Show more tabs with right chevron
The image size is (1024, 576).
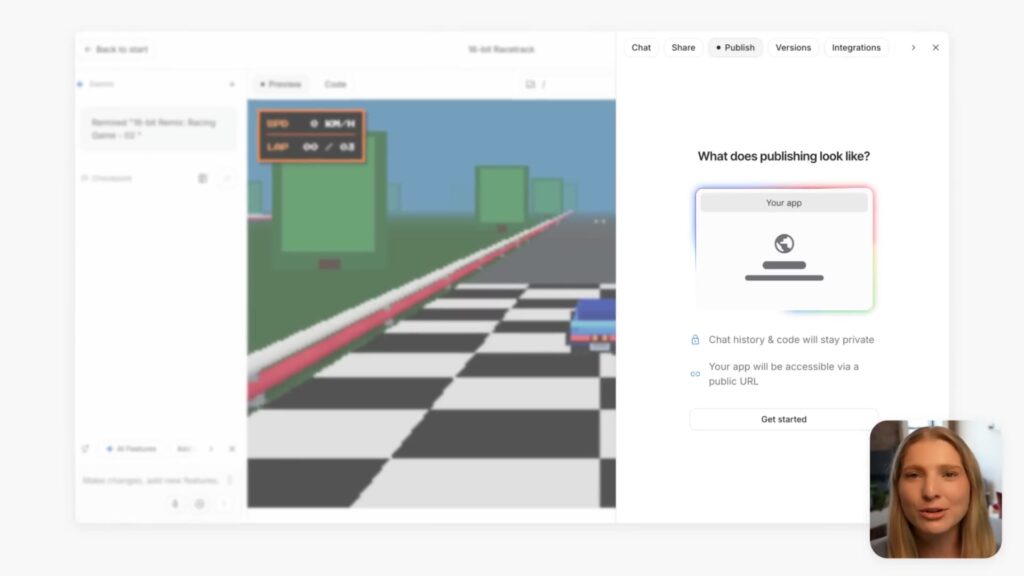[913, 48]
